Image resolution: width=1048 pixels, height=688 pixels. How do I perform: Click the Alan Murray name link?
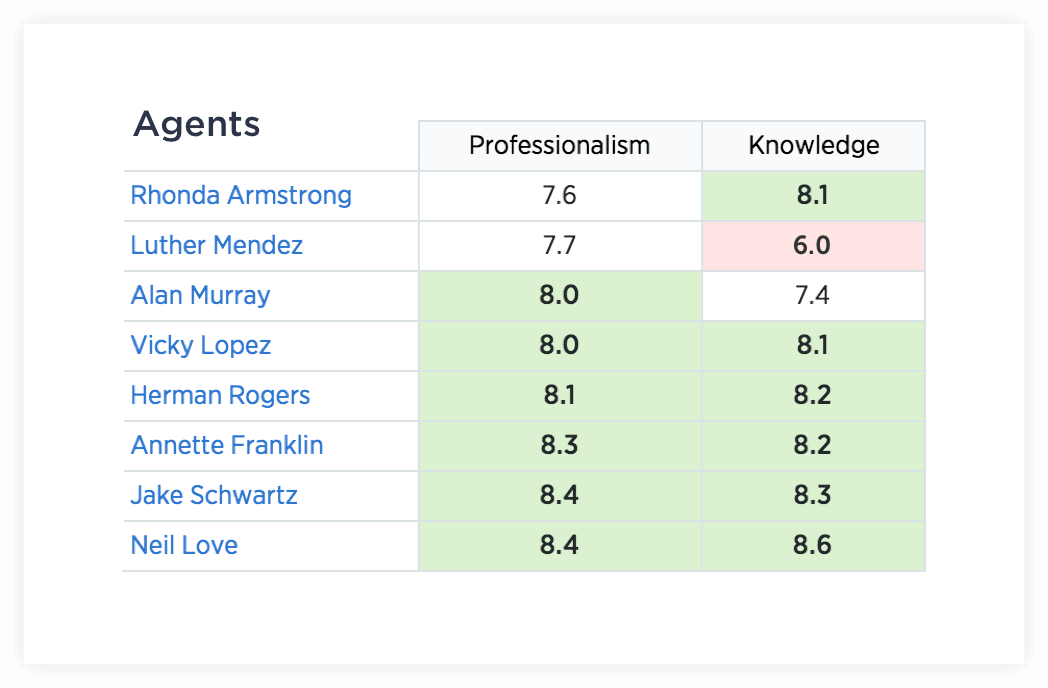point(200,295)
